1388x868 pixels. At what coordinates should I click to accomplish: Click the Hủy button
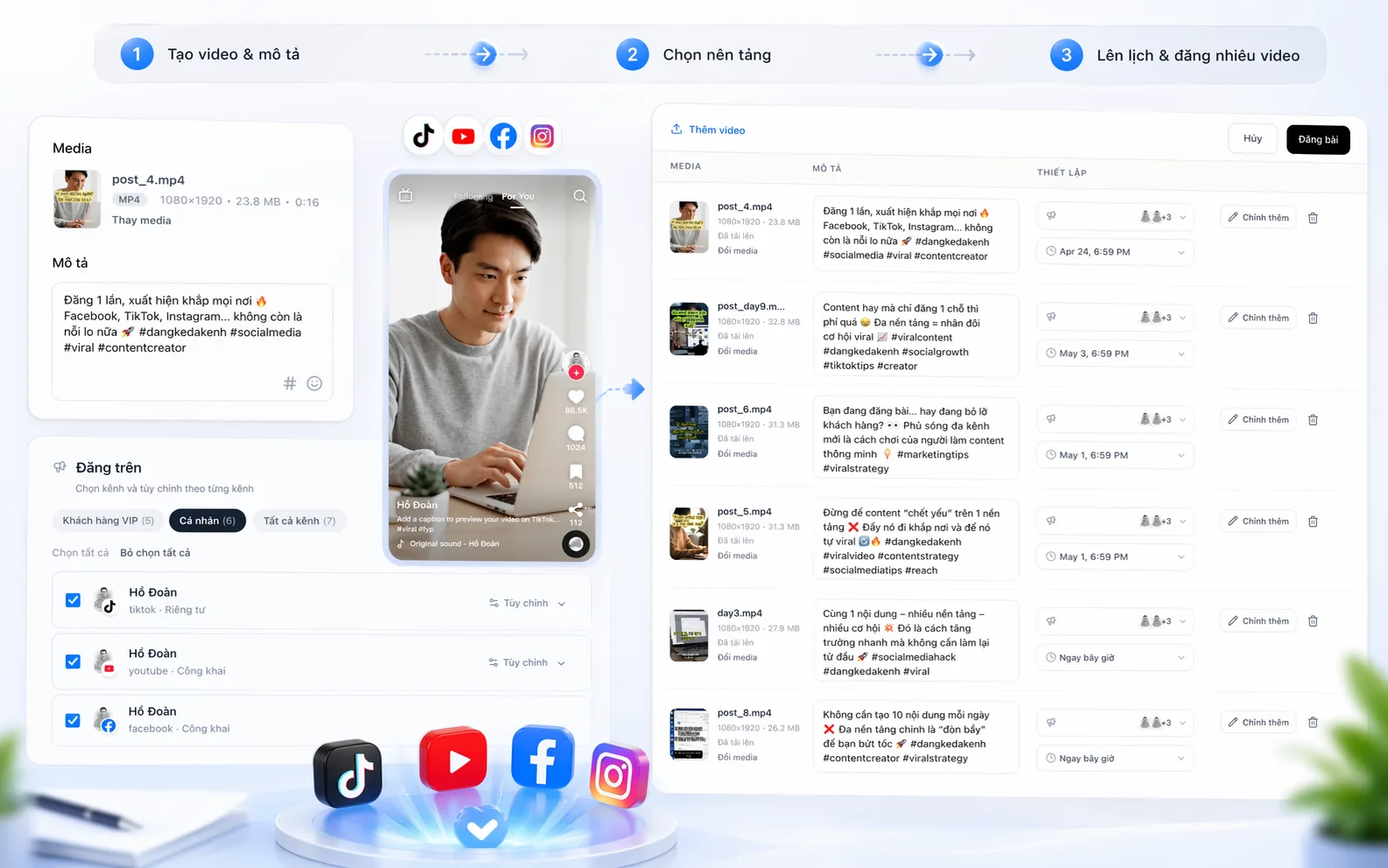pos(1252,139)
